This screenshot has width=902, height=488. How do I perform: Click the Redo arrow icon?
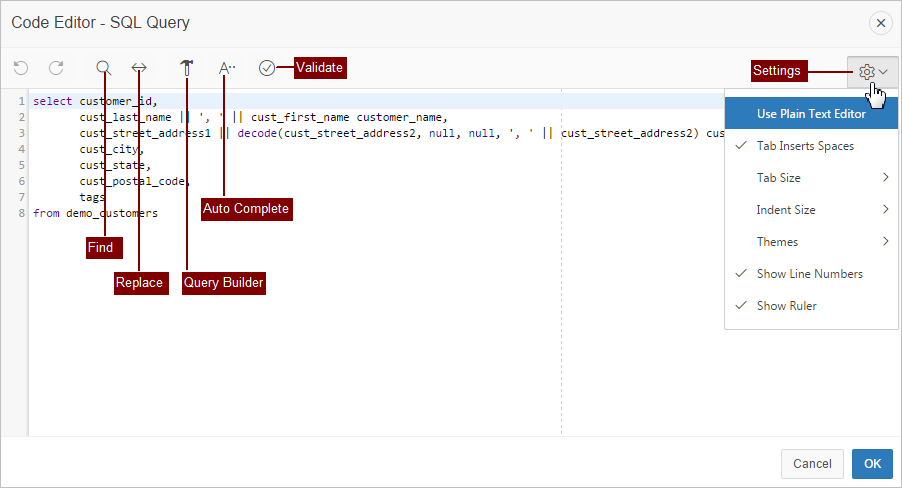point(57,68)
